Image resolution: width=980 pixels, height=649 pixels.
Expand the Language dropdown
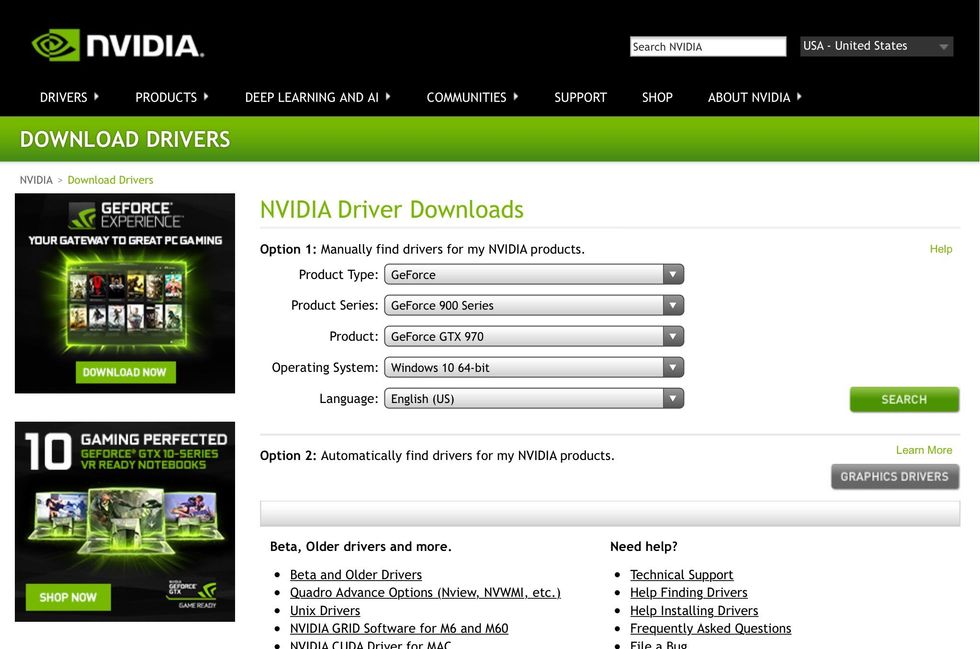pyautogui.click(x=673, y=398)
